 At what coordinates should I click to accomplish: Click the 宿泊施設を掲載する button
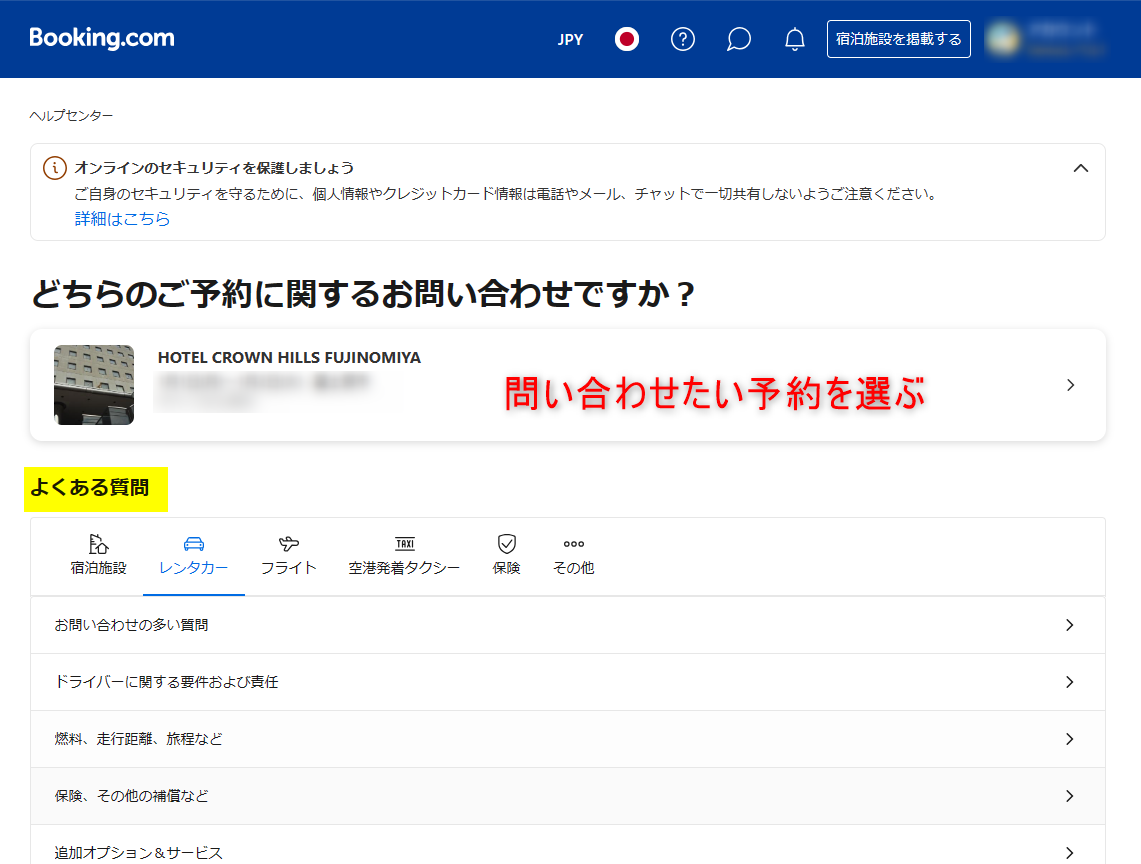pyautogui.click(x=898, y=39)
